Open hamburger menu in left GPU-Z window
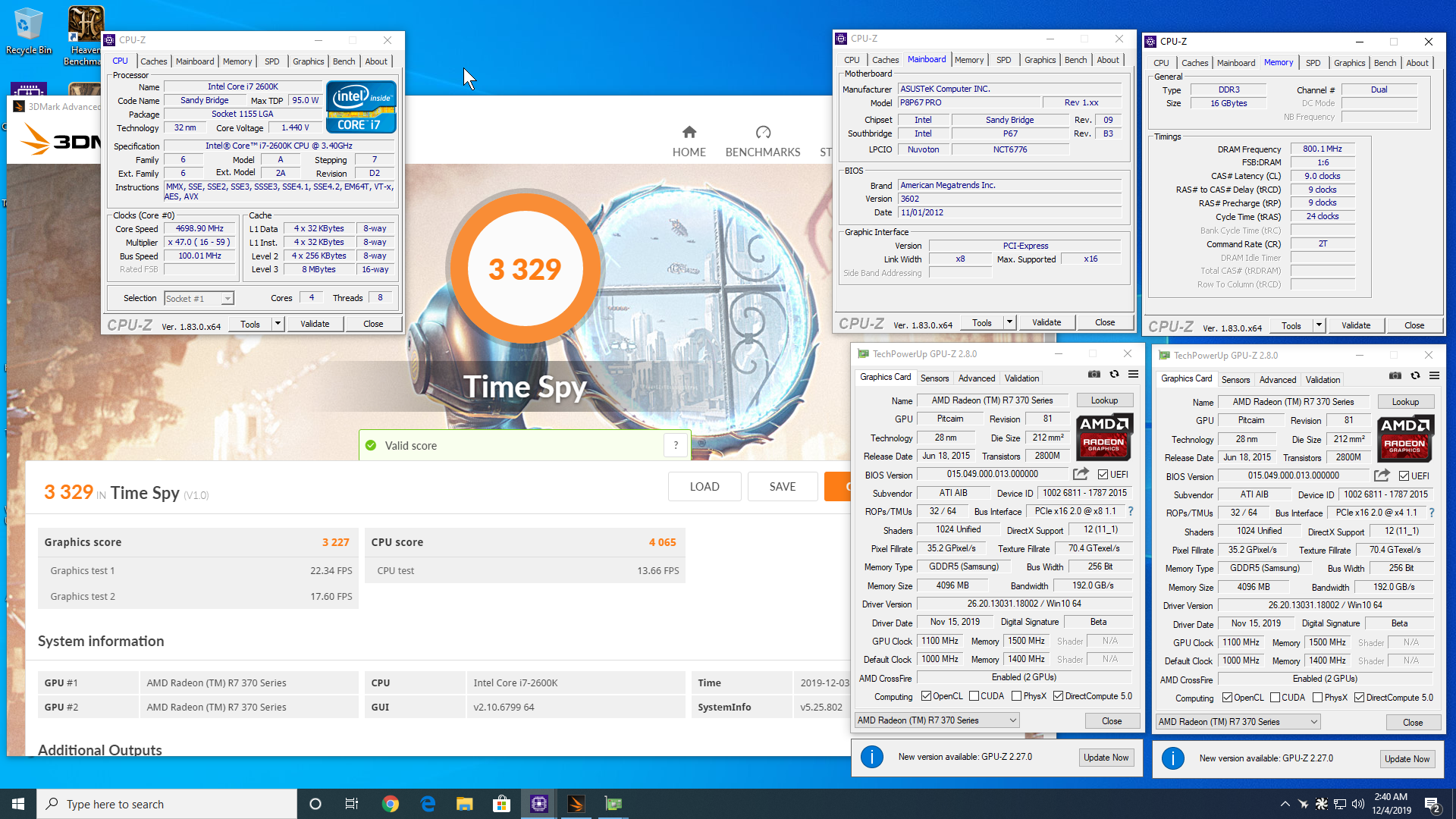The image size is (1456, 819). pyautogui.click(x=1133, y=374)
